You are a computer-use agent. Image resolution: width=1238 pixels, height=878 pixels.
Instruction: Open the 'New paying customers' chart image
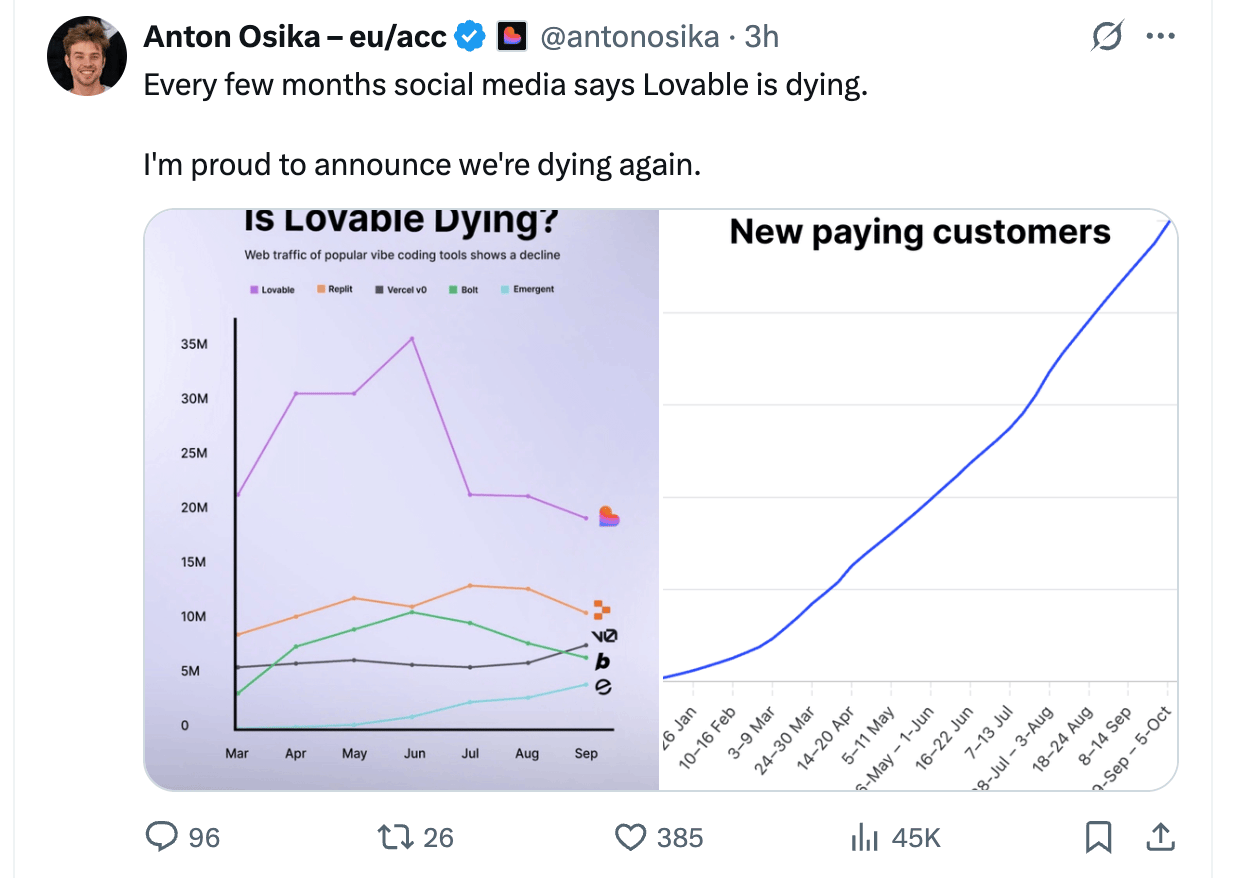pyautogui.click(x=918, y=500)
